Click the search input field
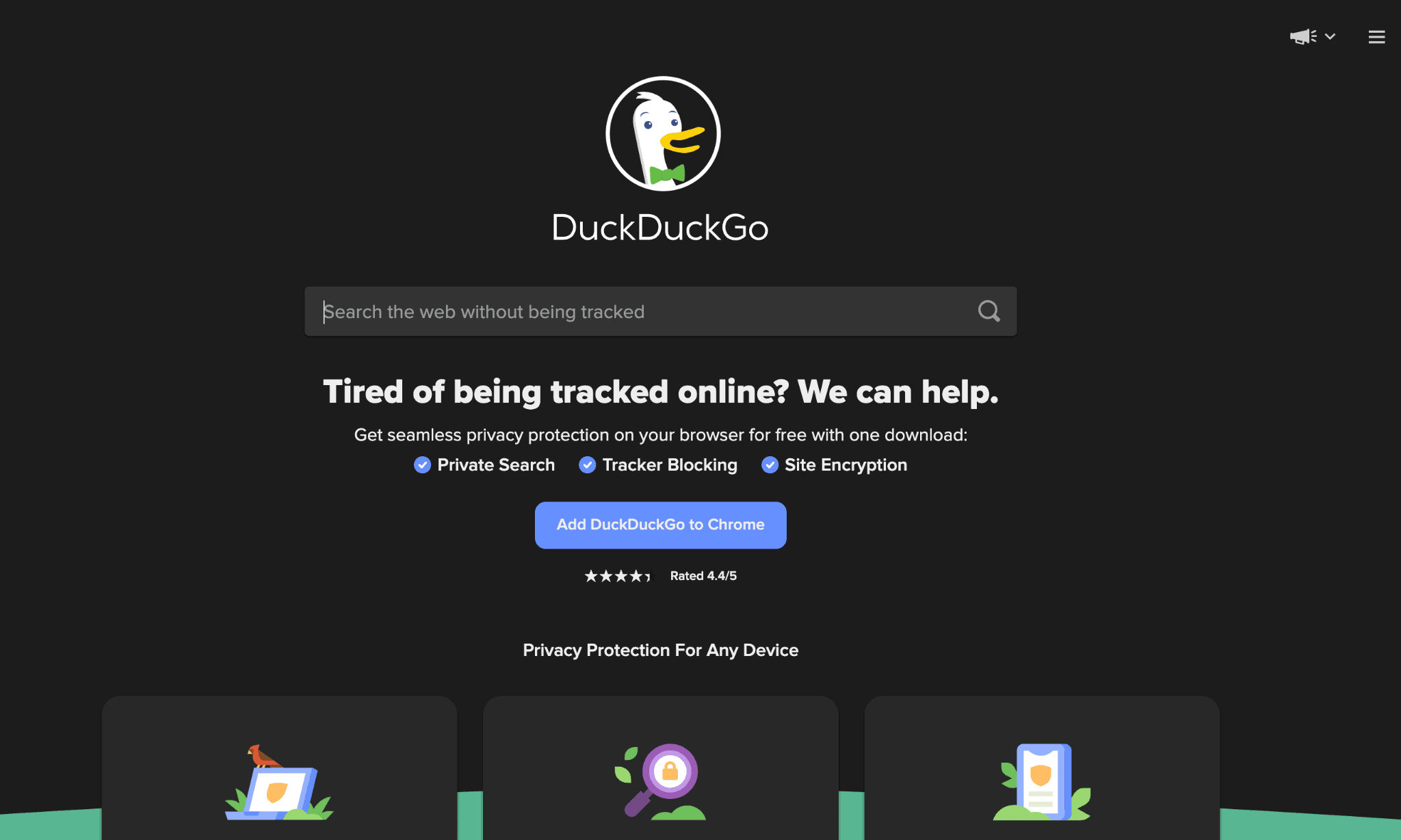1401x840 pixels. click(660, 311)
